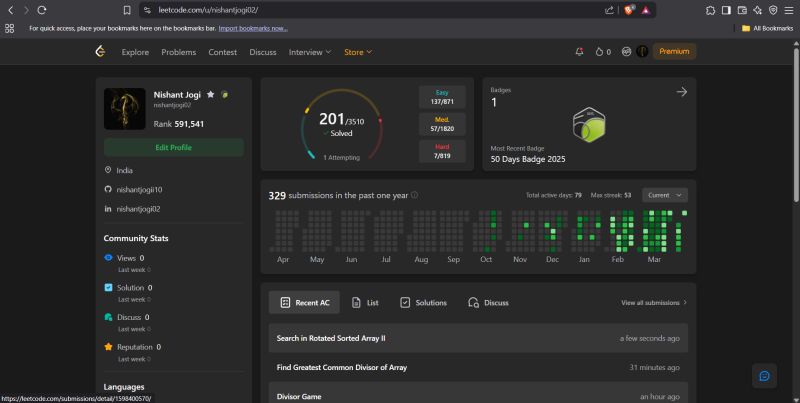Open the Contest nav item

click(222, 52)
